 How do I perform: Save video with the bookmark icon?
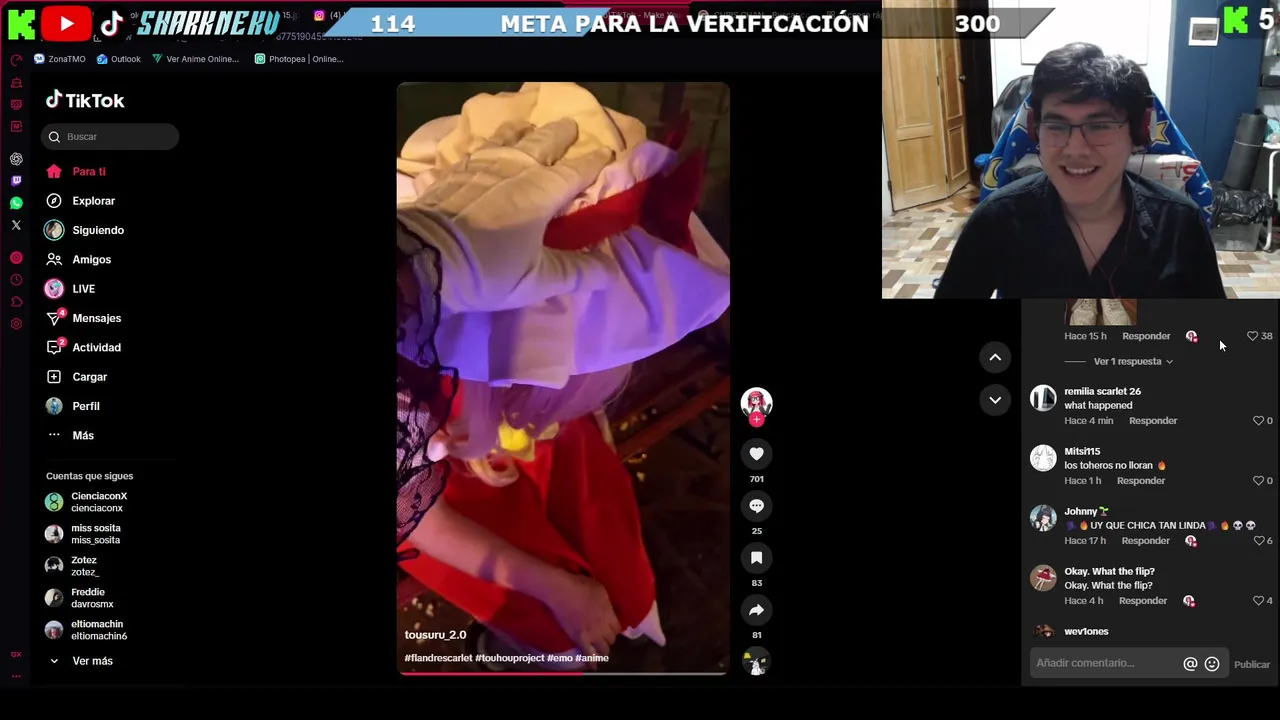(x=756, y=558)
